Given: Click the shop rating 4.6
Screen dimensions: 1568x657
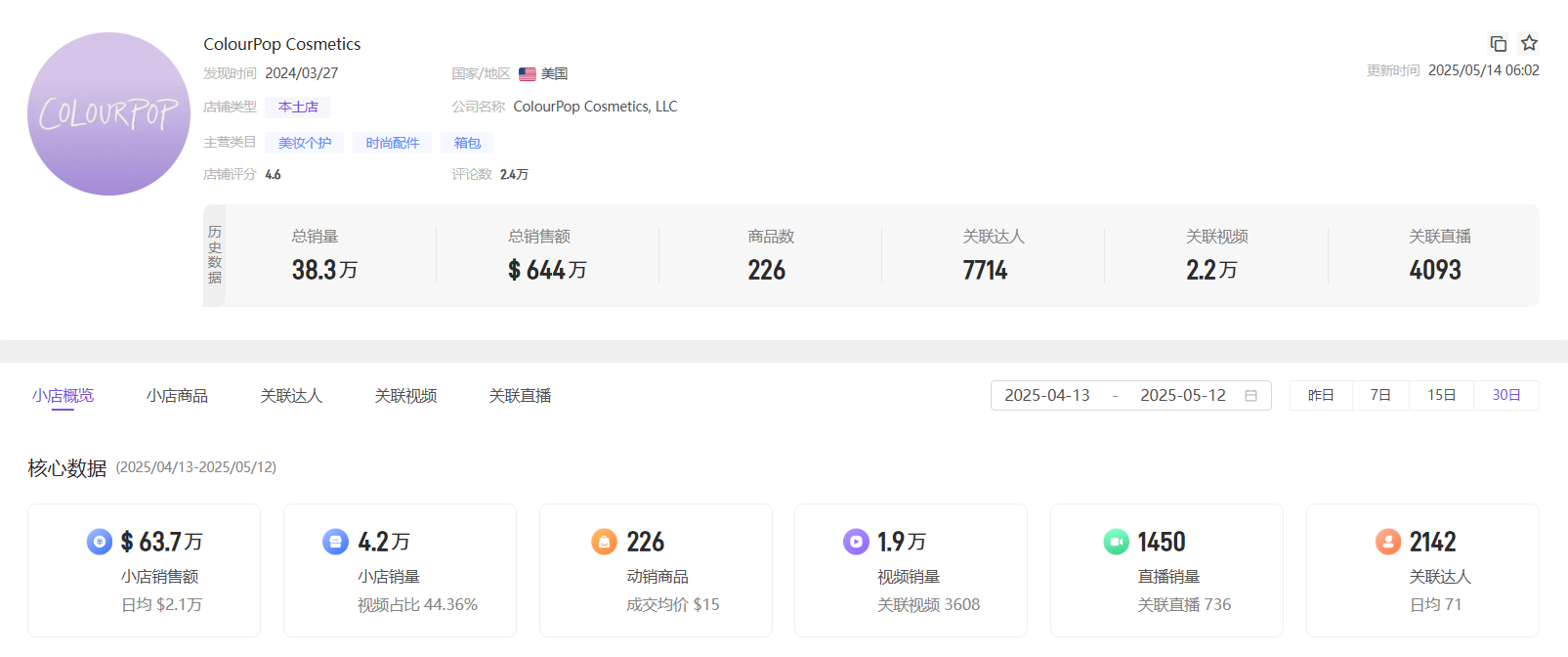Looking at the screenshot, I should pos(273,174).
